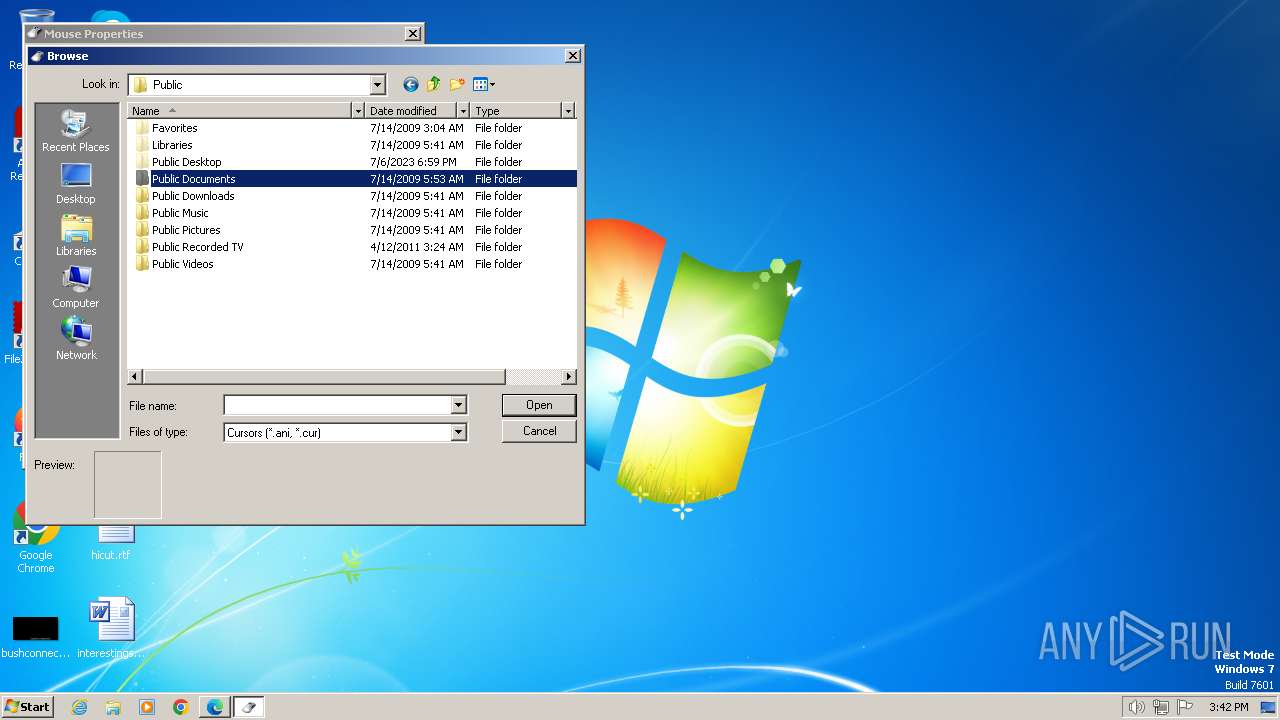Launch Chrome from the taskbar
Screen dimensions: 1280x720
[181, 707]
